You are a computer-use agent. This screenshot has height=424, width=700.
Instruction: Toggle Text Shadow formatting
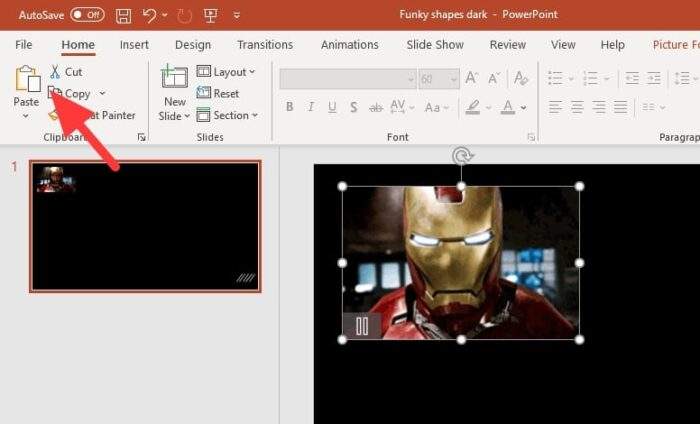[x=354, y=107]
